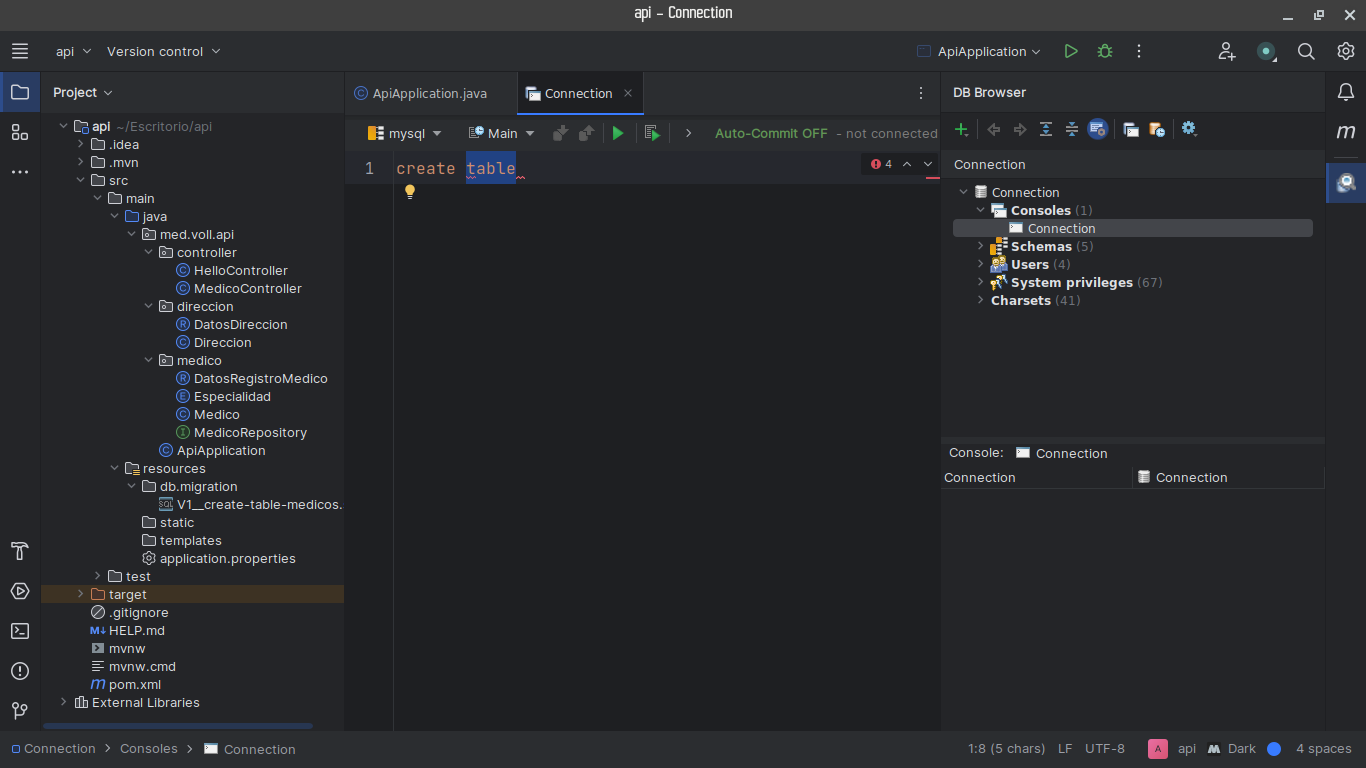This screenshot has height=768, width=1366.
Task: Open the ApiApplication run configuration dropdown
Action: tap(980, 51)
